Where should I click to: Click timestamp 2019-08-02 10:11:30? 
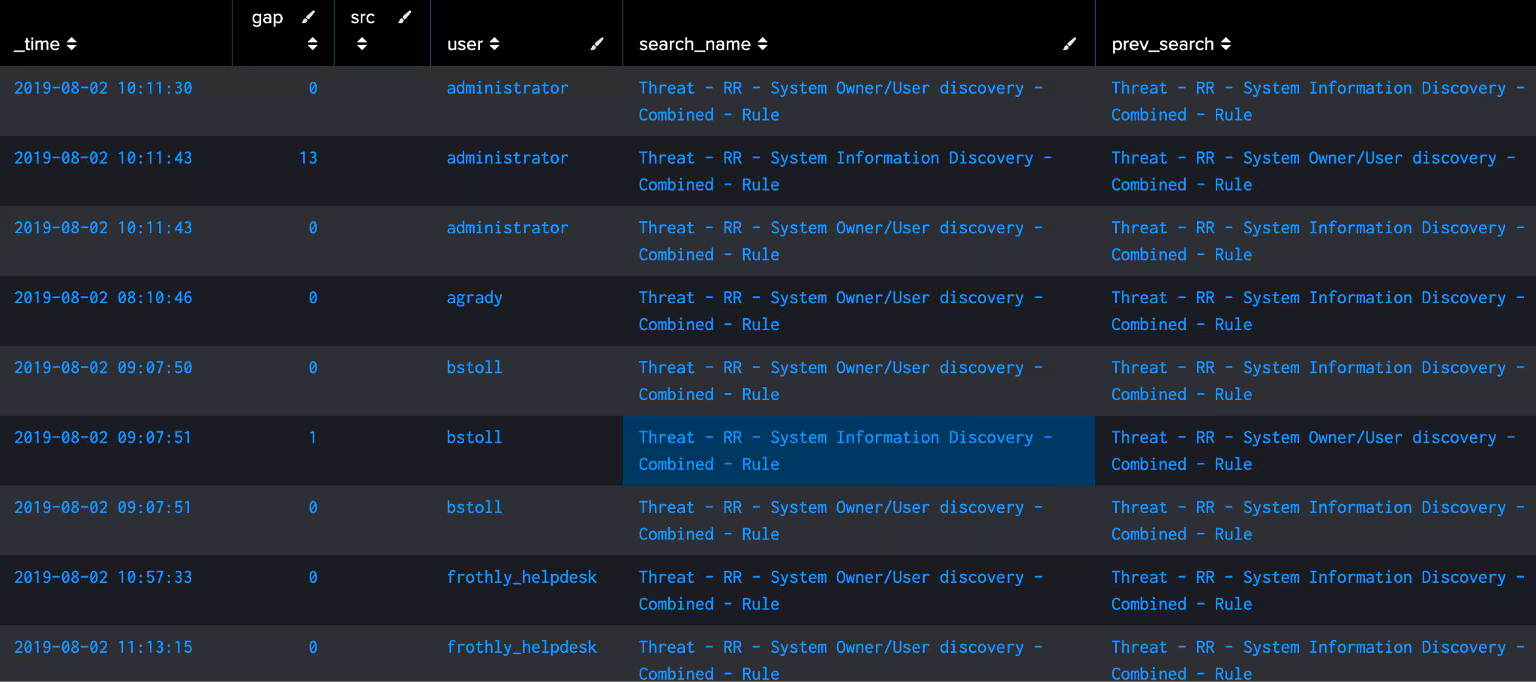point(103,88)
